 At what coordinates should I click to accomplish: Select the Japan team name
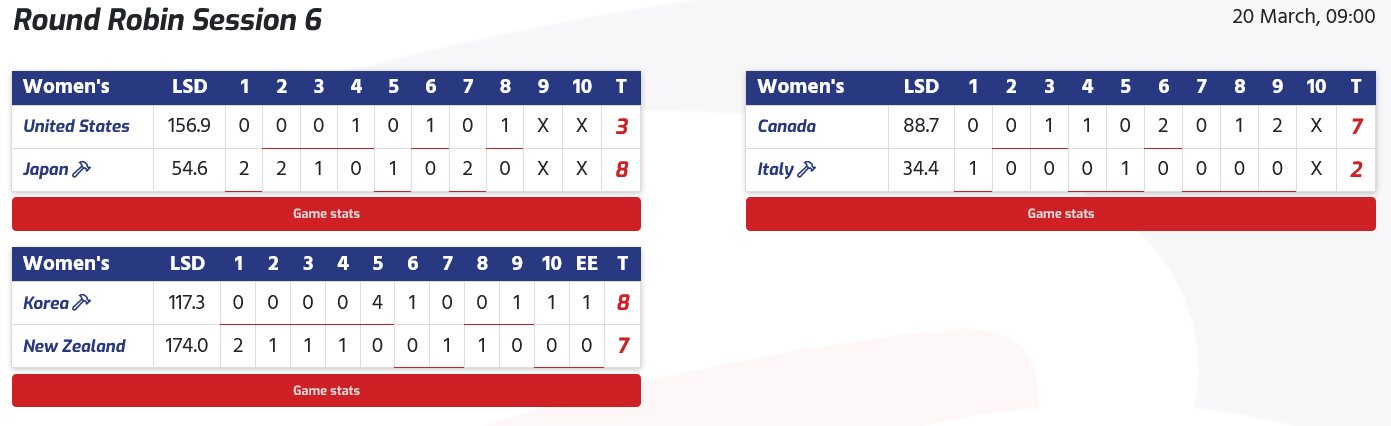pos(46,170)
